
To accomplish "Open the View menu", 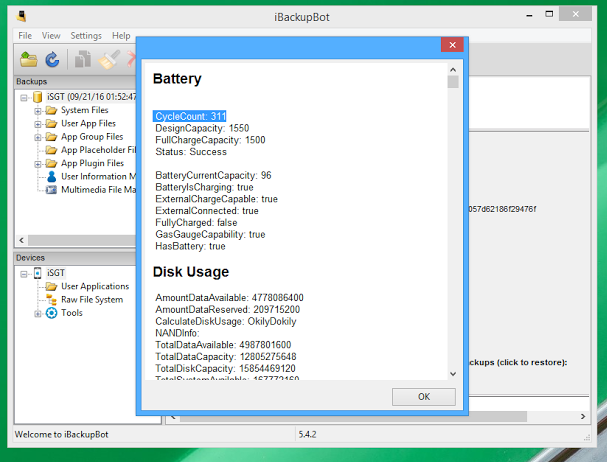I will click(51, 36).
